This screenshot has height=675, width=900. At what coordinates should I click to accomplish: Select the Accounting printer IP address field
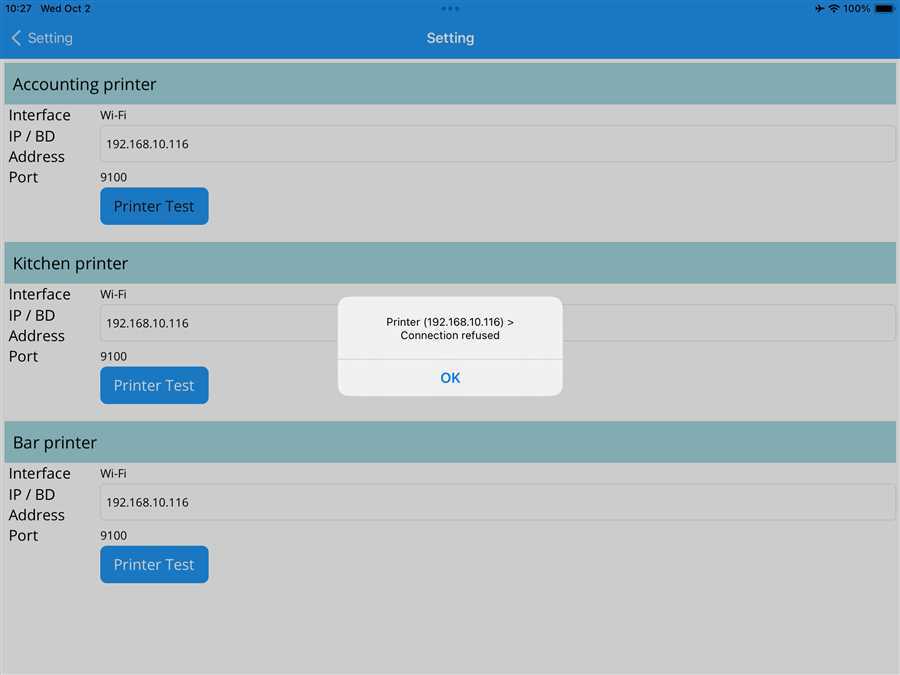(x=497, y=144)
